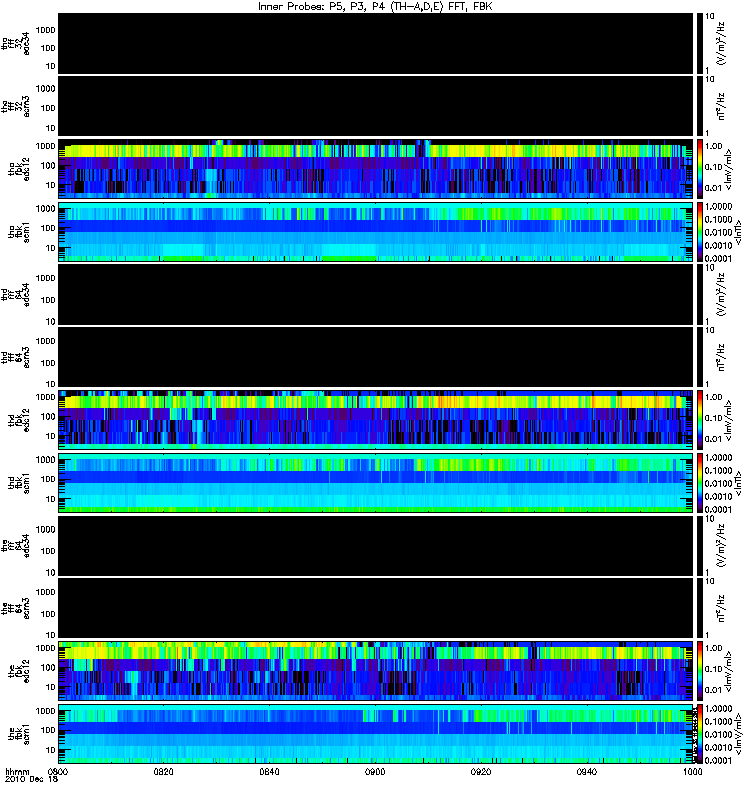The image size is (750, 800).
Task: Click inside the thd fbk scm1 spectrogram
Action: click(376, 483)
